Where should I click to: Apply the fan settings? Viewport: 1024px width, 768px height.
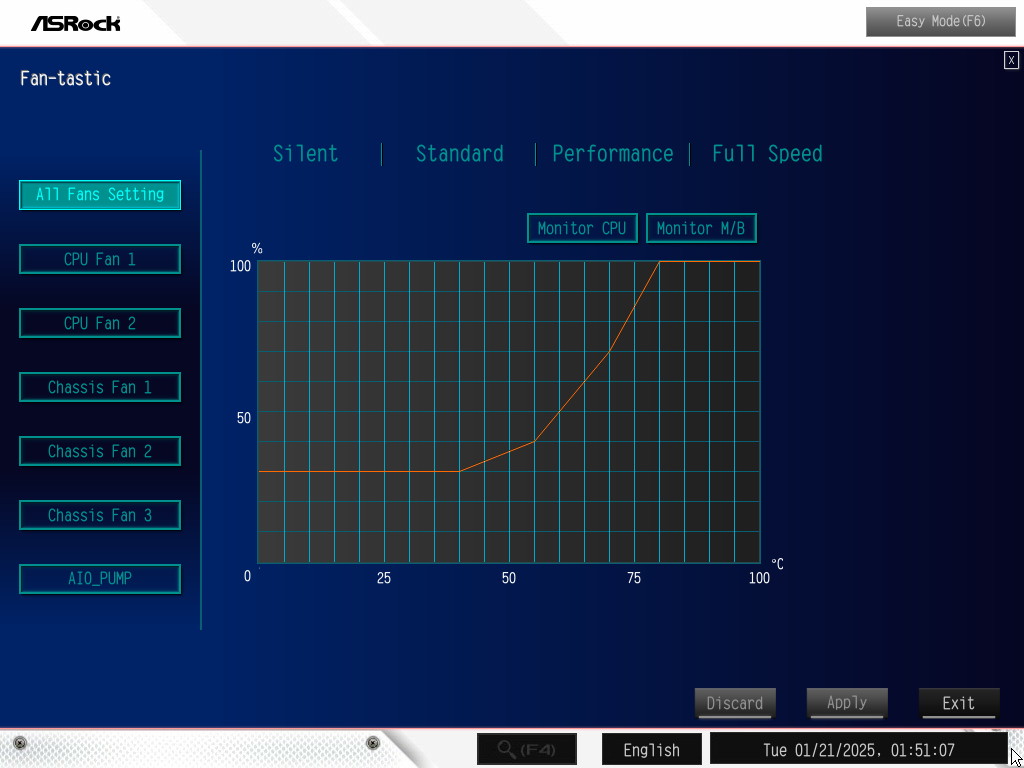[x=847, y=703]
